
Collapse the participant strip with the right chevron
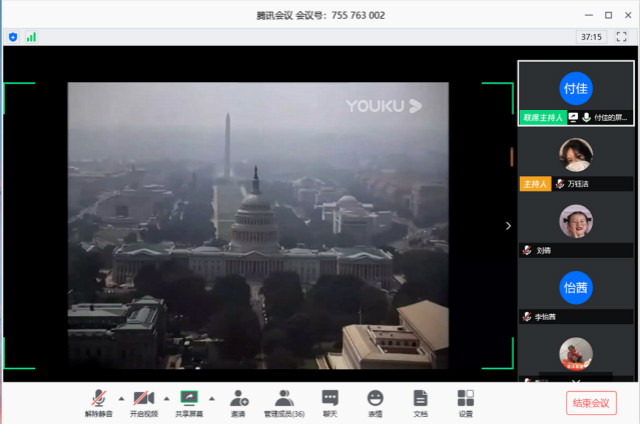click(x=508, y=226)
